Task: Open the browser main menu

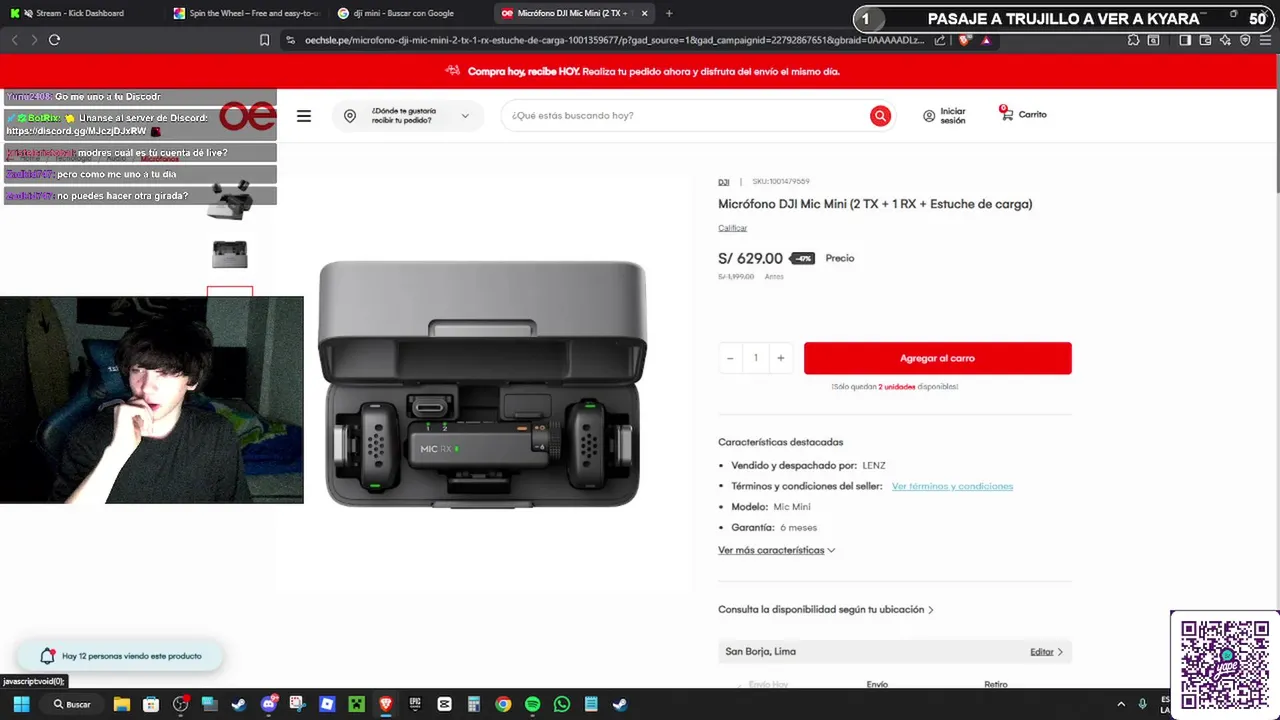Action: pyautogui.click(x=1266, y=40)
